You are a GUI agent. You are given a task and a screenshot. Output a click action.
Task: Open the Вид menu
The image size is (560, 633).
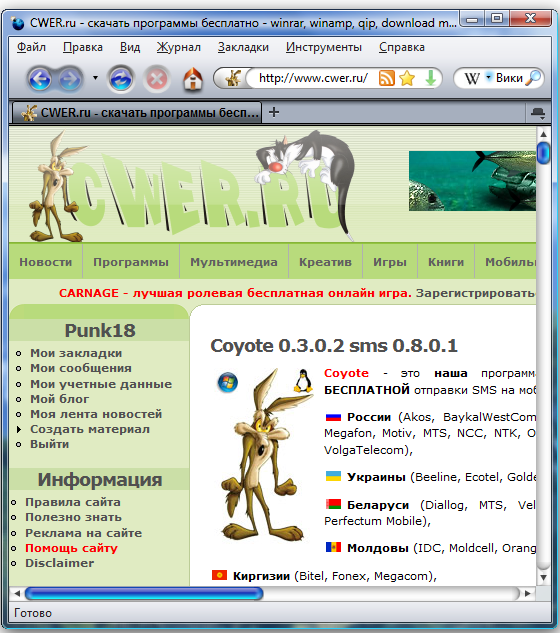point(130,47)
